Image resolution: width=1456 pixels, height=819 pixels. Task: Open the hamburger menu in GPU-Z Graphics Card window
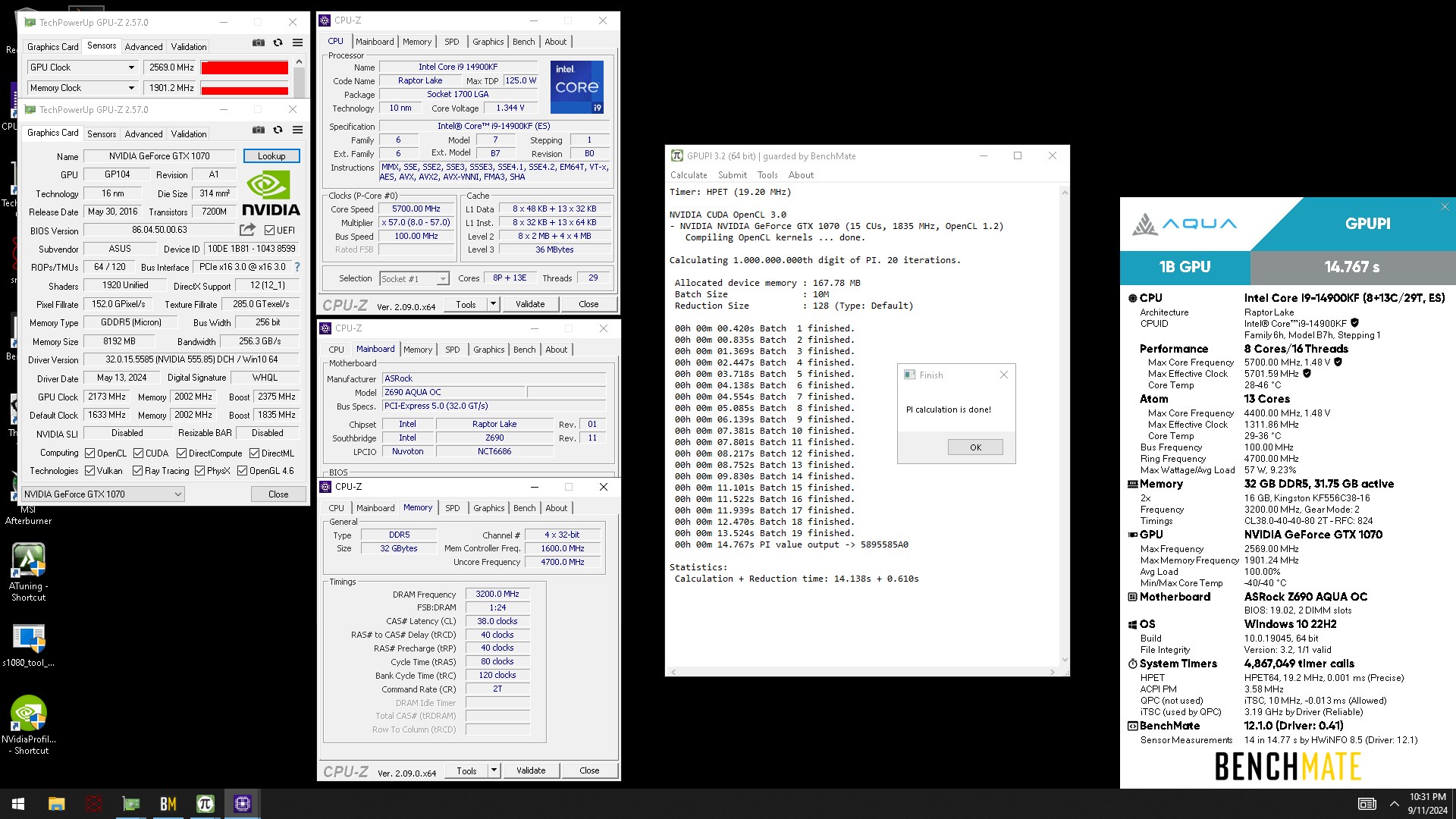[298, 130]
